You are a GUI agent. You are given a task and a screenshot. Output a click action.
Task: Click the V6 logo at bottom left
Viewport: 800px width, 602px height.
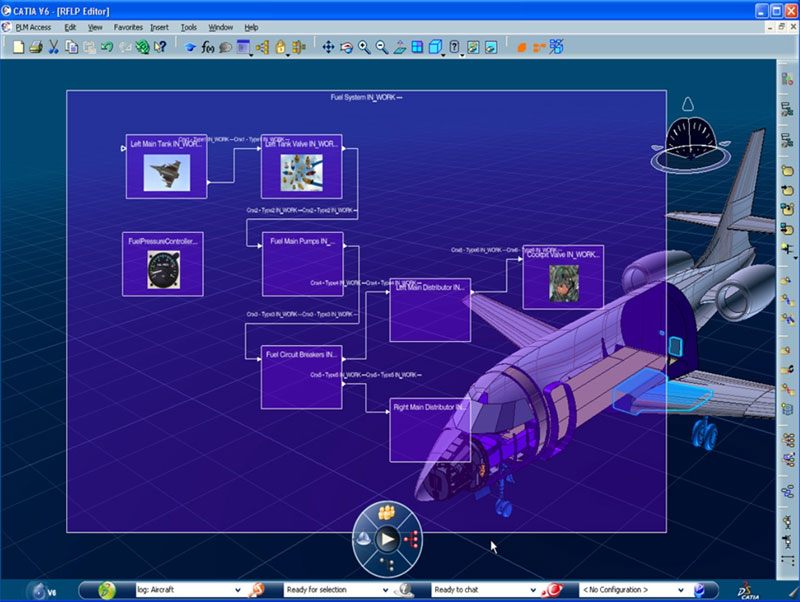[43, 591]
